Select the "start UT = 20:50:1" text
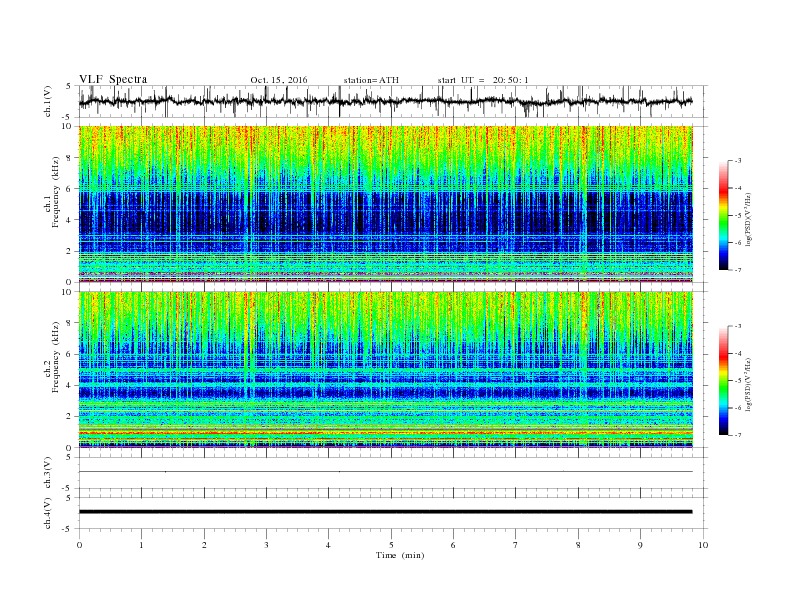 coord(483,80)
